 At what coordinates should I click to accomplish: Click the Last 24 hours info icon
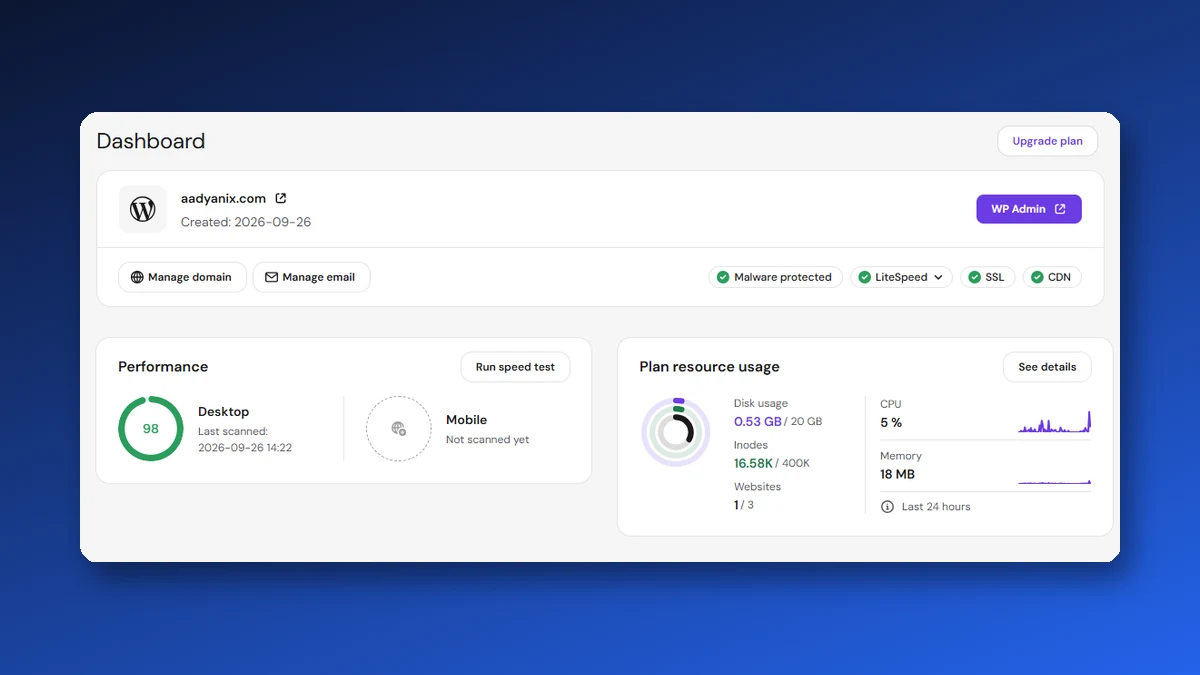[887, 506]
